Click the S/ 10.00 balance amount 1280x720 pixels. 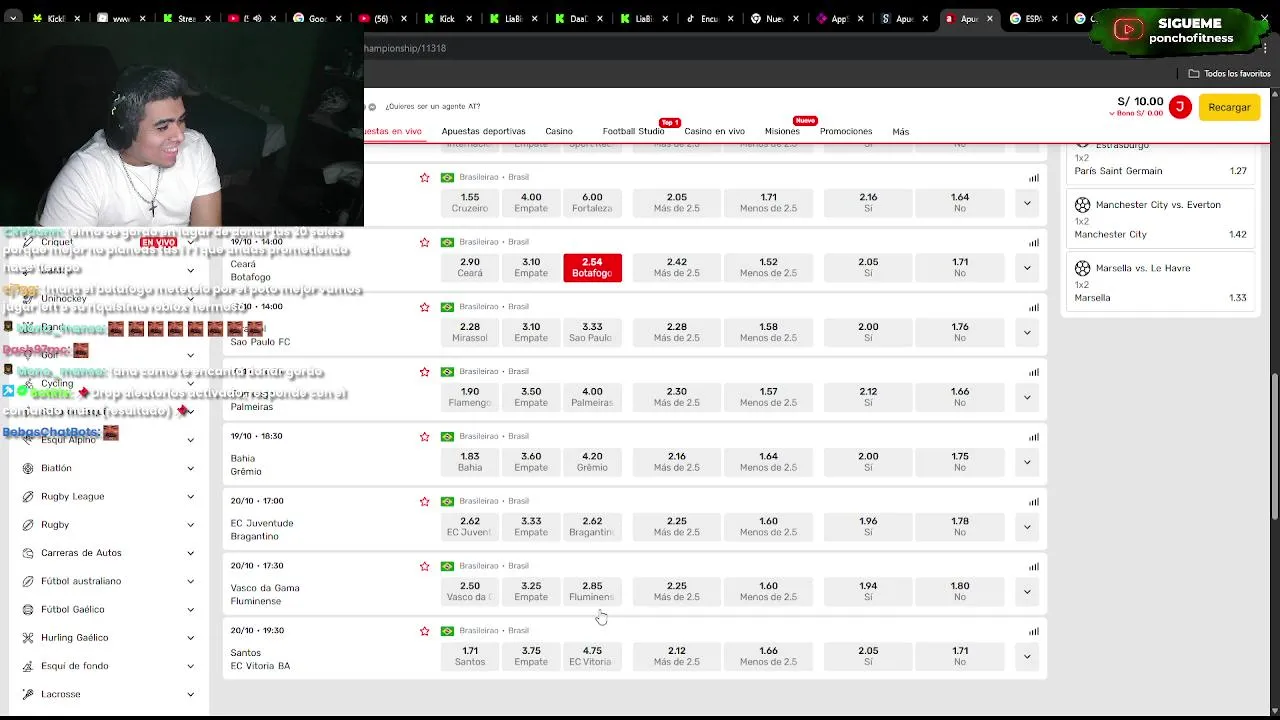pyautogui.click(x=1140, y=101)
